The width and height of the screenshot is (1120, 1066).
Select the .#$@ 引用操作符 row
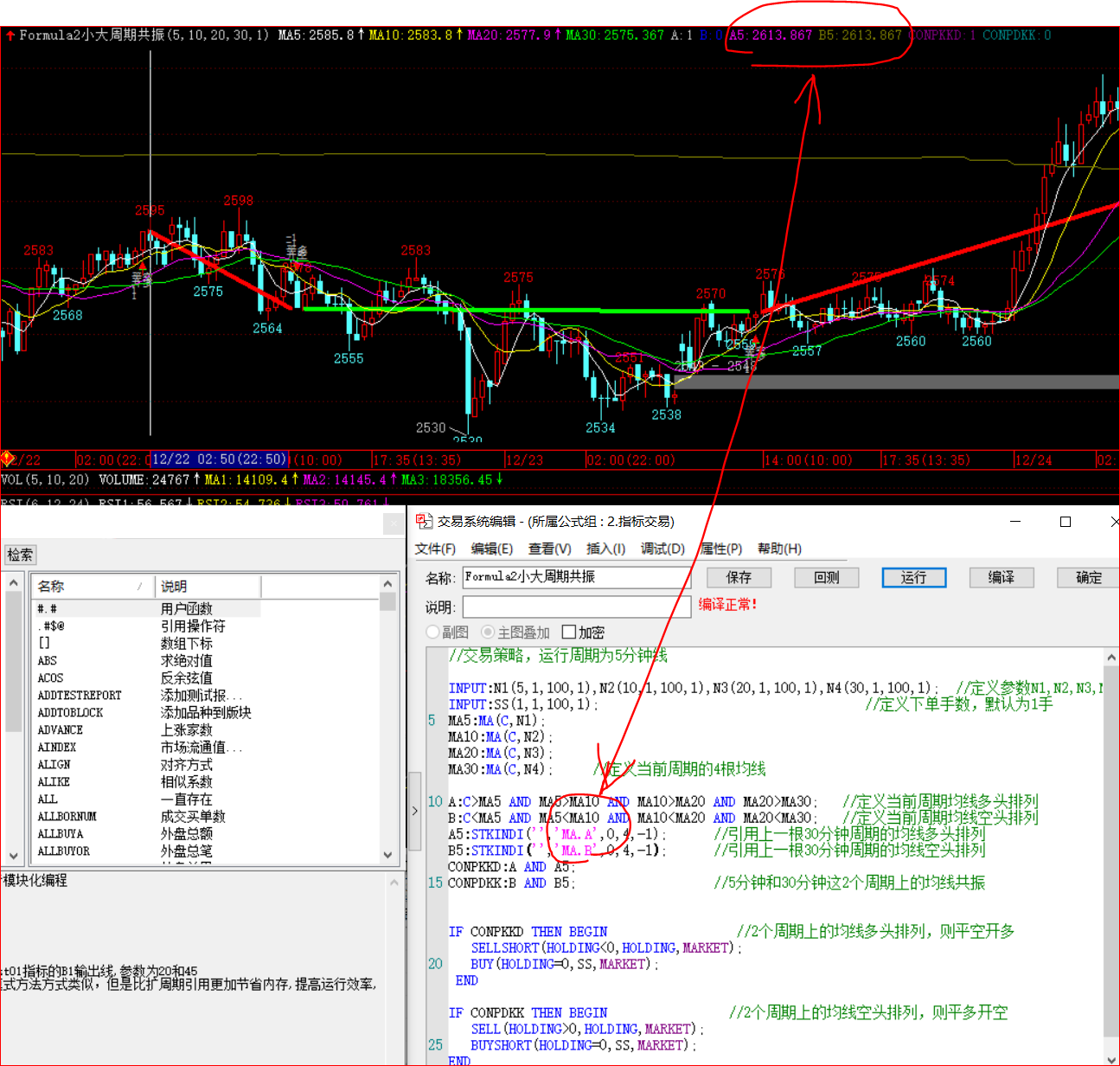[146, 626]
